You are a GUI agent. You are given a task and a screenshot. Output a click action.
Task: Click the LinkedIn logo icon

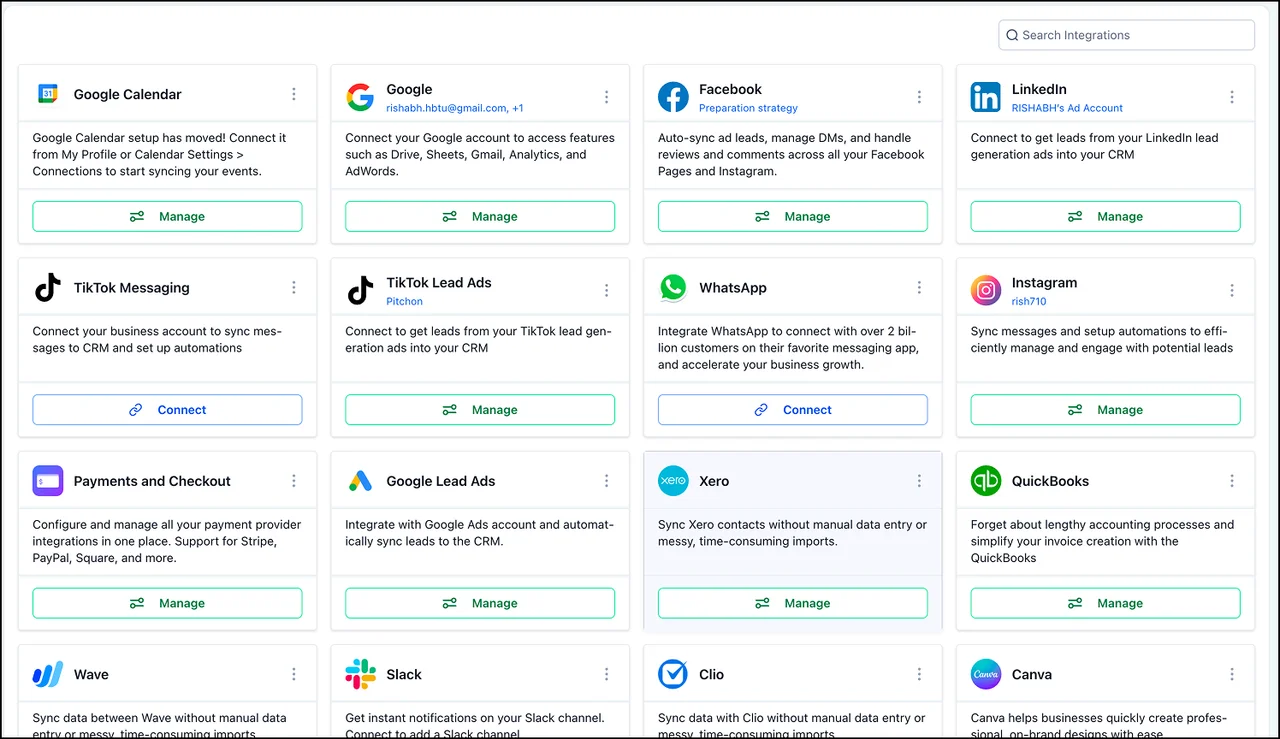[986, 97]
